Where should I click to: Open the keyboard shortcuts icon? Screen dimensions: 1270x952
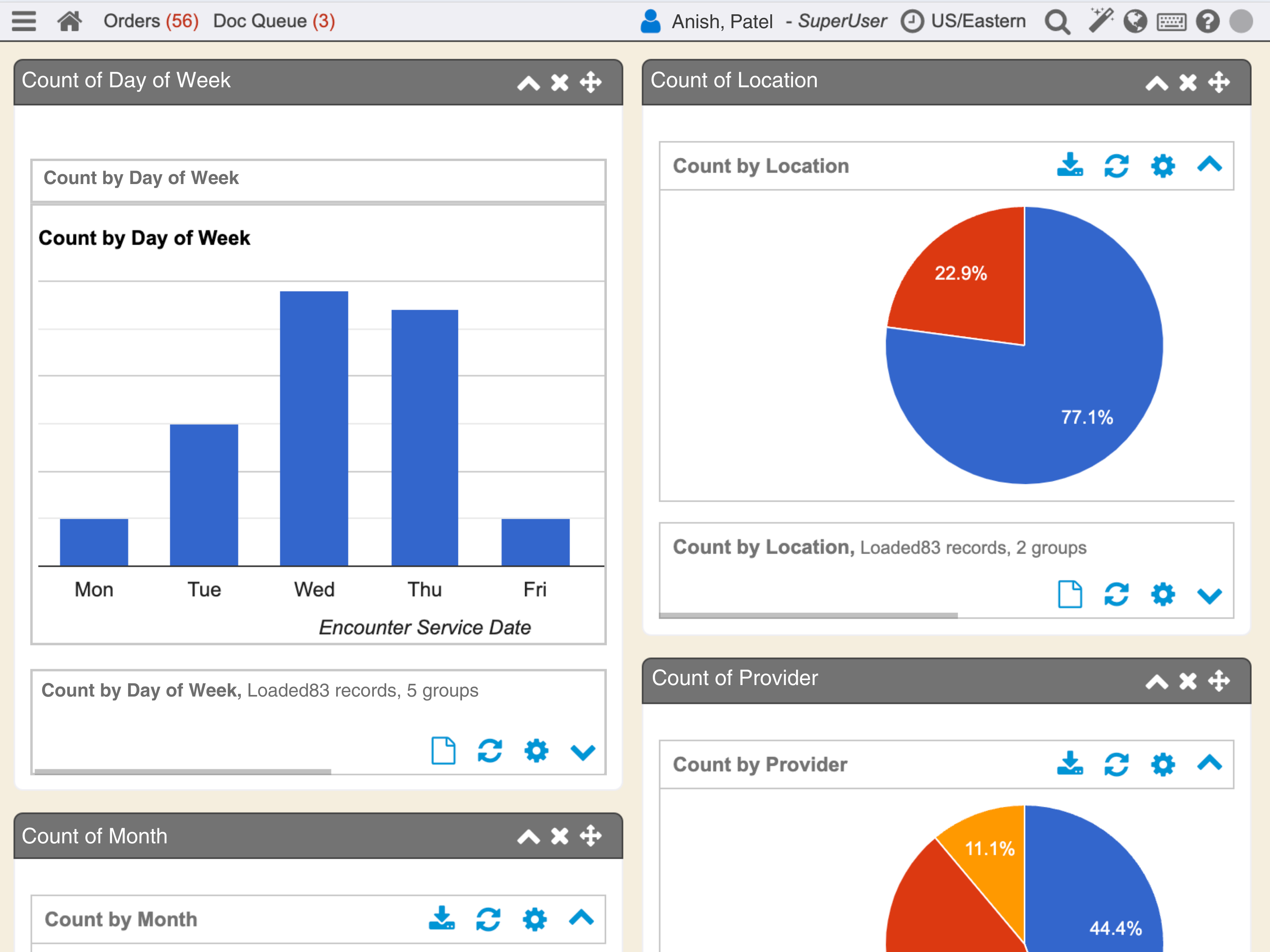(1171, 22)
